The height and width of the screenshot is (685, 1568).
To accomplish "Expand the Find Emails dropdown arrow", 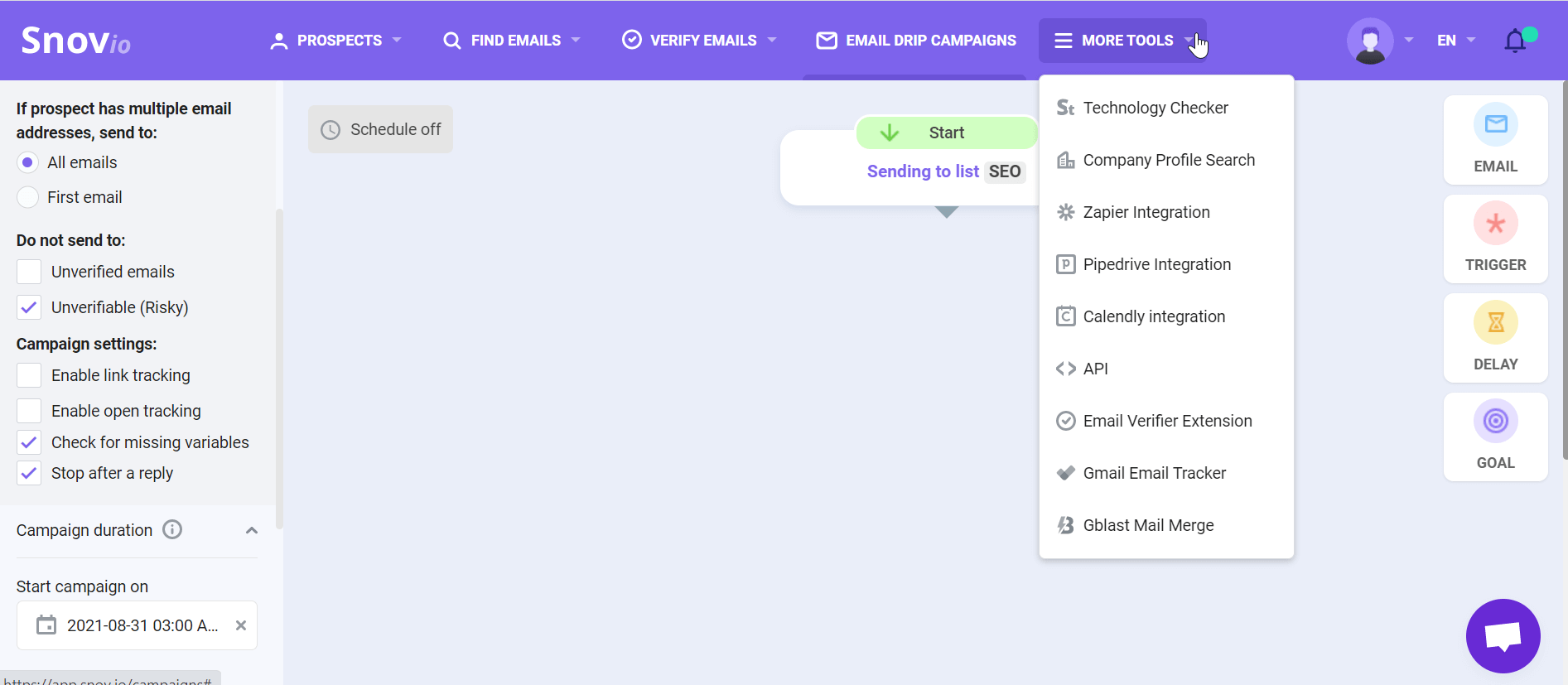I will [x=576, y=40].
